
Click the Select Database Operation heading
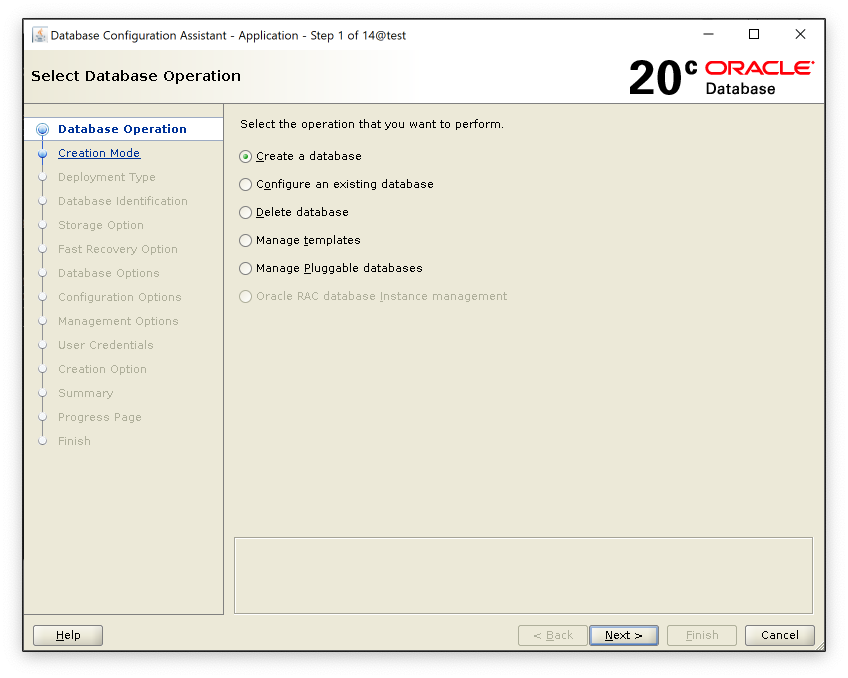[x=136, y=76]
